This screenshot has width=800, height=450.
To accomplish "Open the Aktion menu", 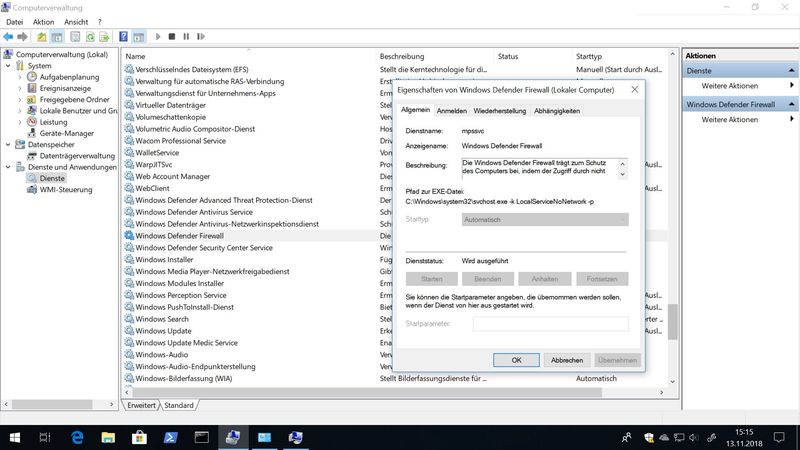I will pyautogui.click(x=43, y=22).
